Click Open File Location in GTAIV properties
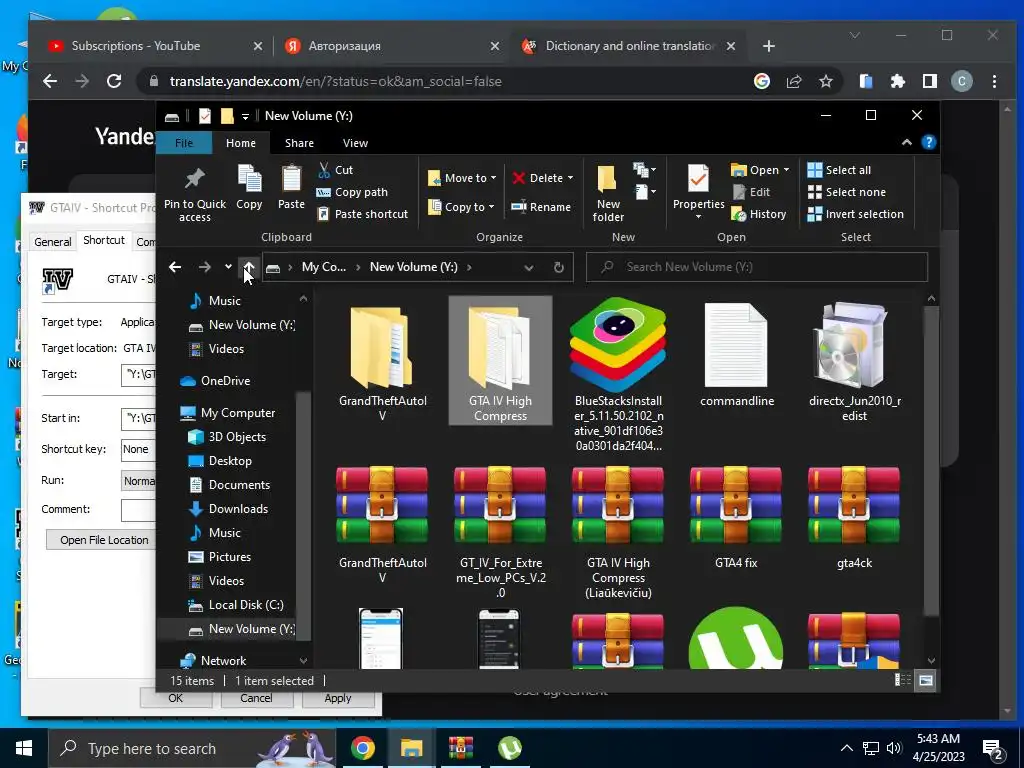 click(x=102, y=540)
